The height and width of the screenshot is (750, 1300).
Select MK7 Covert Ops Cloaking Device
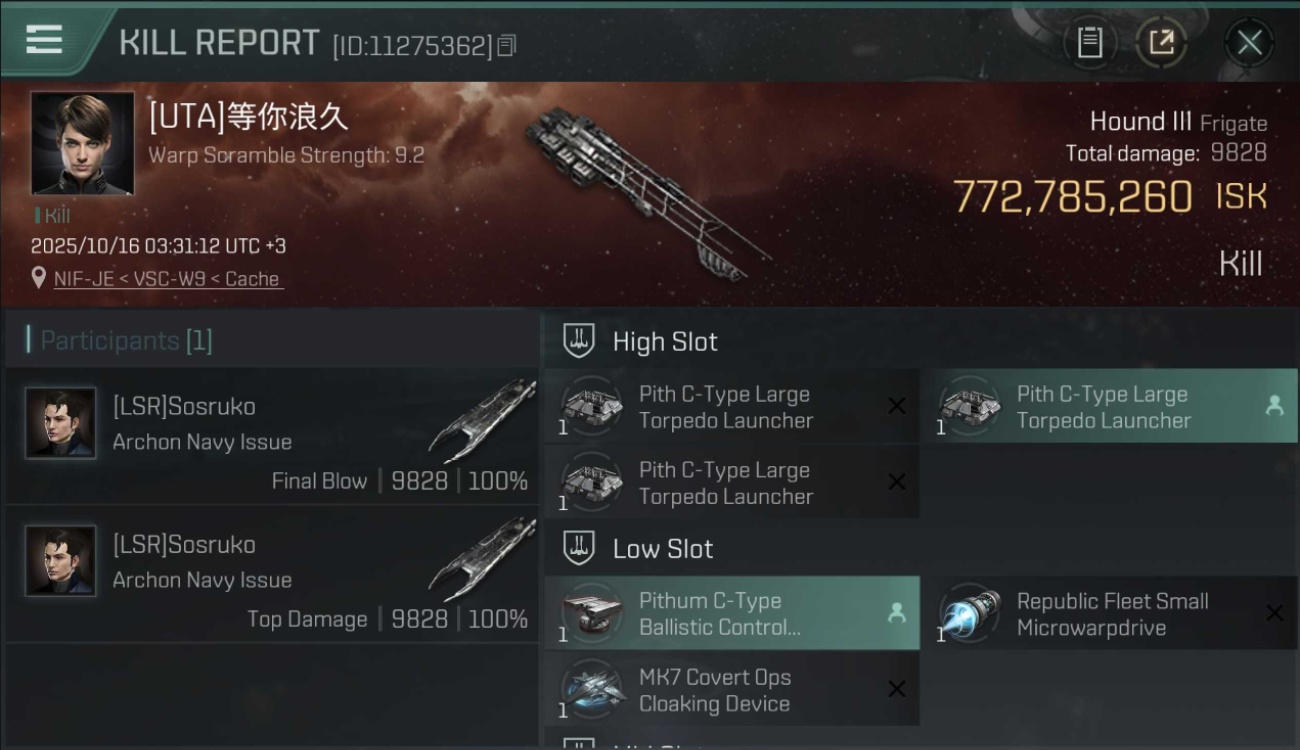click(x=732, y=689)
